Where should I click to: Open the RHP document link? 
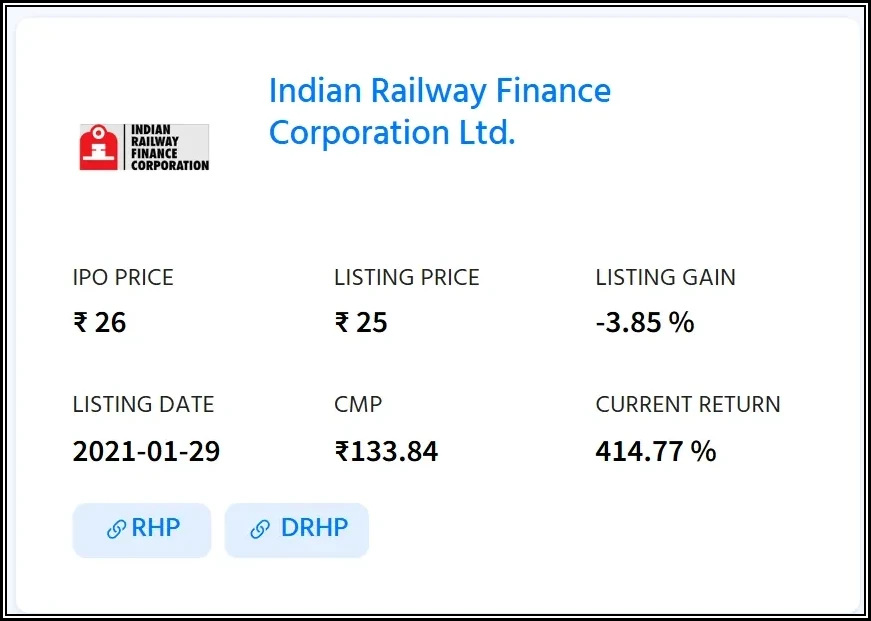142,529
